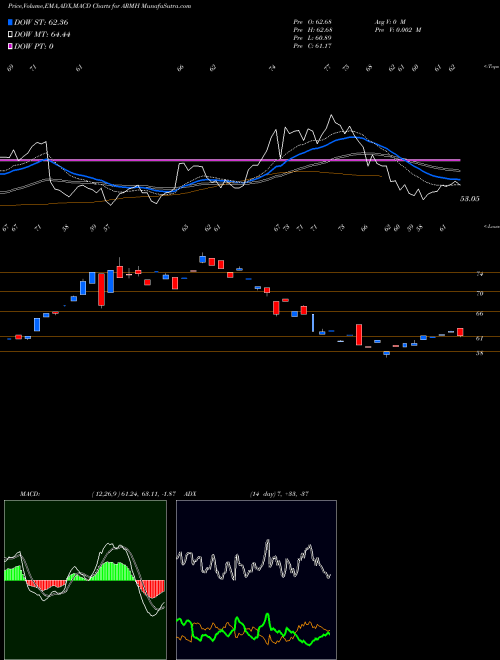Select the 'DOW ST: 62.36' legend text
This screenshot has height=660, width=500.
[41, 22]
